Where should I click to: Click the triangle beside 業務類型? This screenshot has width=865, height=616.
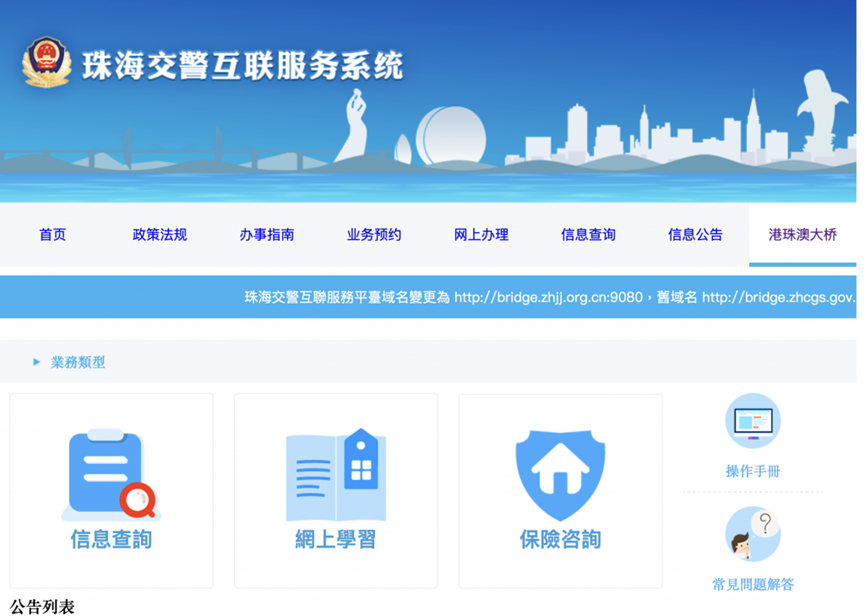36,362
